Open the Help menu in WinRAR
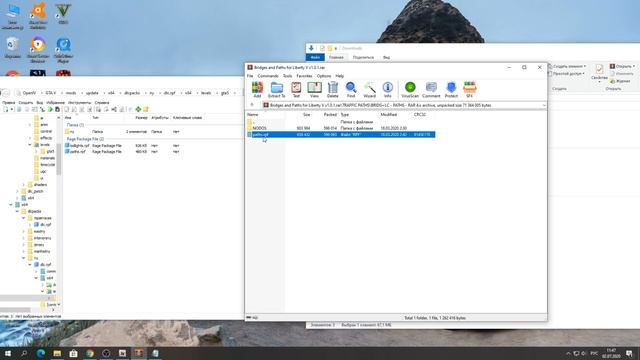This screenshot has height=360, width=640. click(340, 76)
